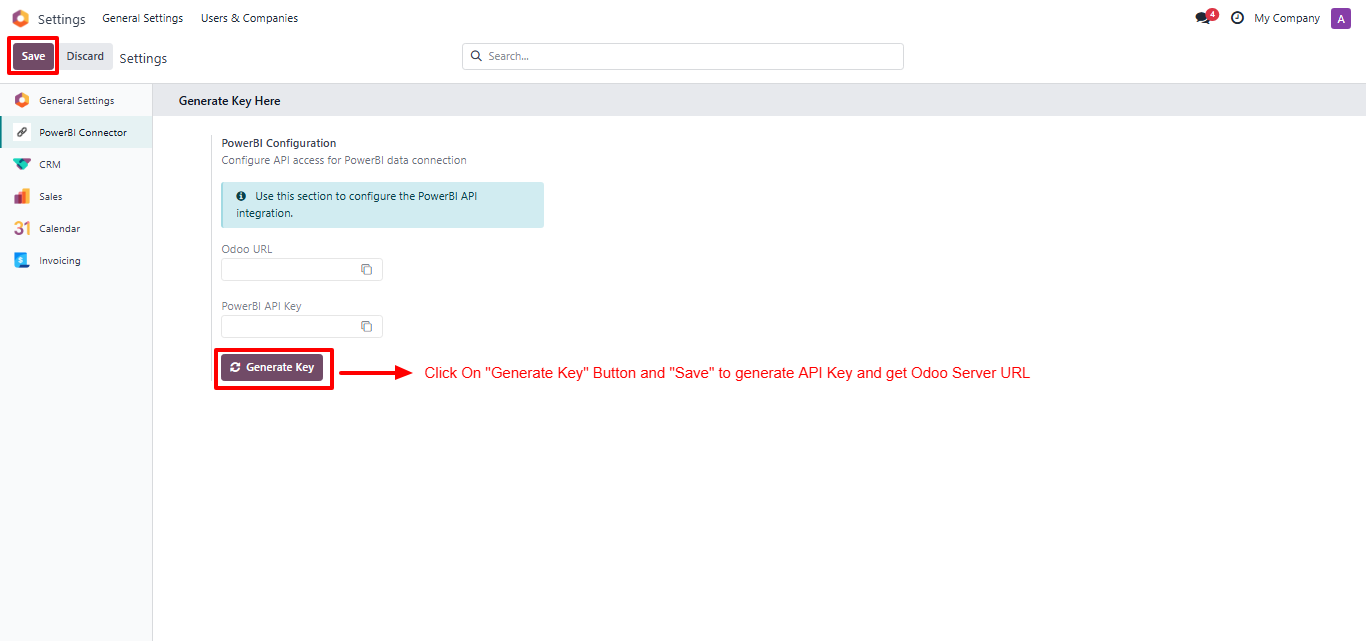Switch to the Invoicing settings tab
Viewport: 1366px width, 641px height.
pos(76,260)
